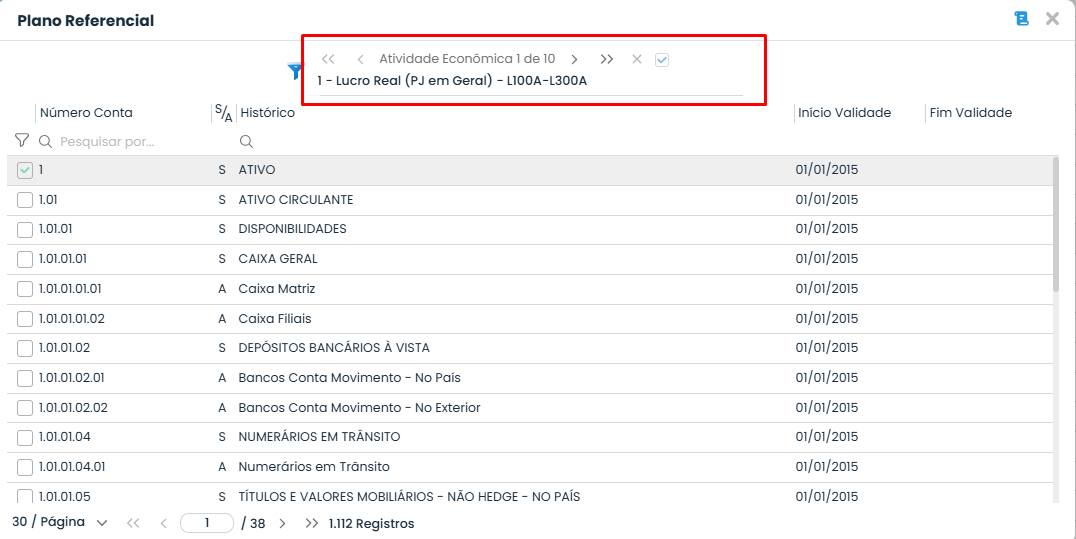This screenshot has width=1076, height=539.
Task: Select the DISPONIBILIDADES row text
Action: [x=292, y=229]
